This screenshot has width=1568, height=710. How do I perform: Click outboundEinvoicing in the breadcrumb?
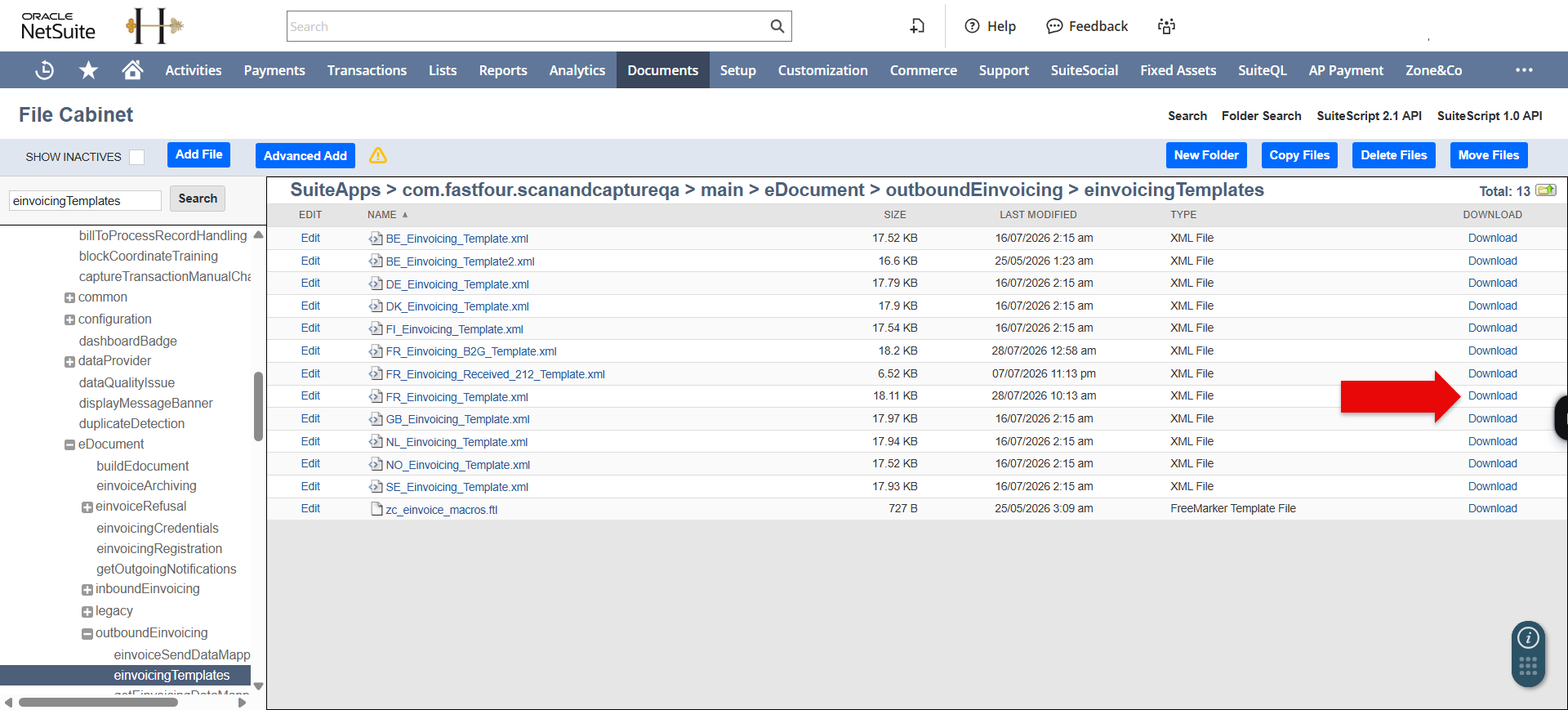(x=974, y=190)
